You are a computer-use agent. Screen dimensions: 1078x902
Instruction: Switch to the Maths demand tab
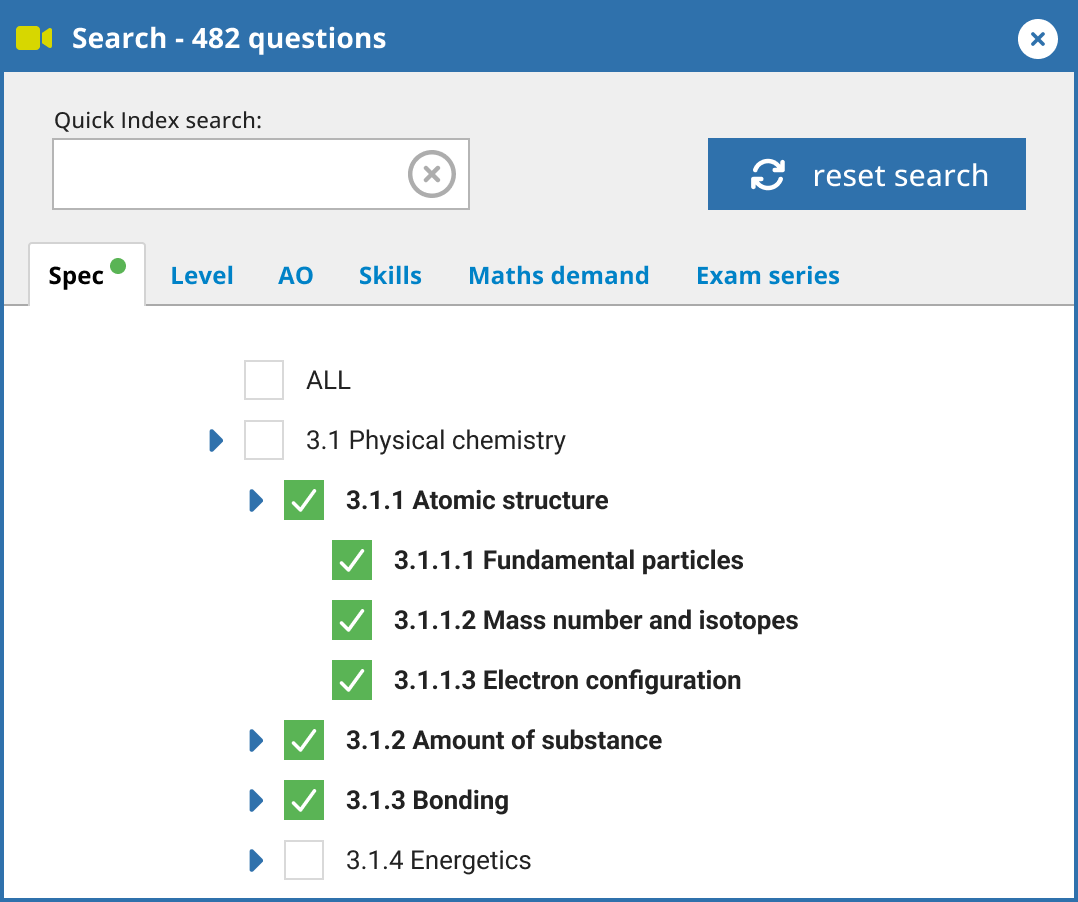(558, 275)
